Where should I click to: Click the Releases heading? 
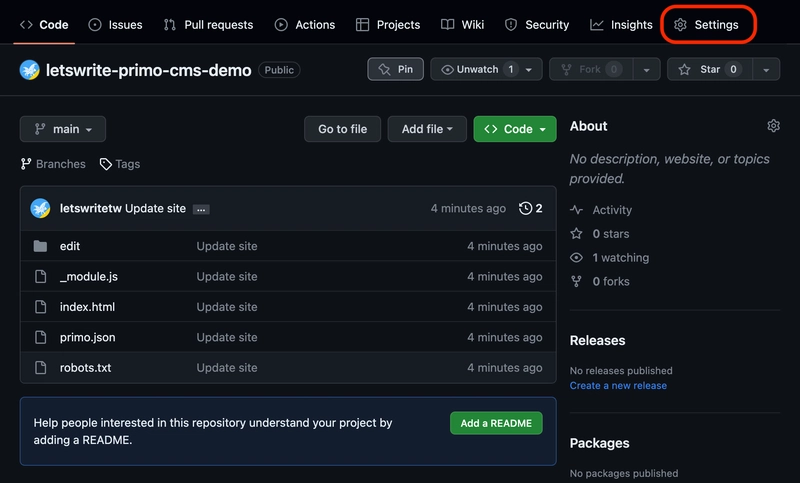(597, 340)
